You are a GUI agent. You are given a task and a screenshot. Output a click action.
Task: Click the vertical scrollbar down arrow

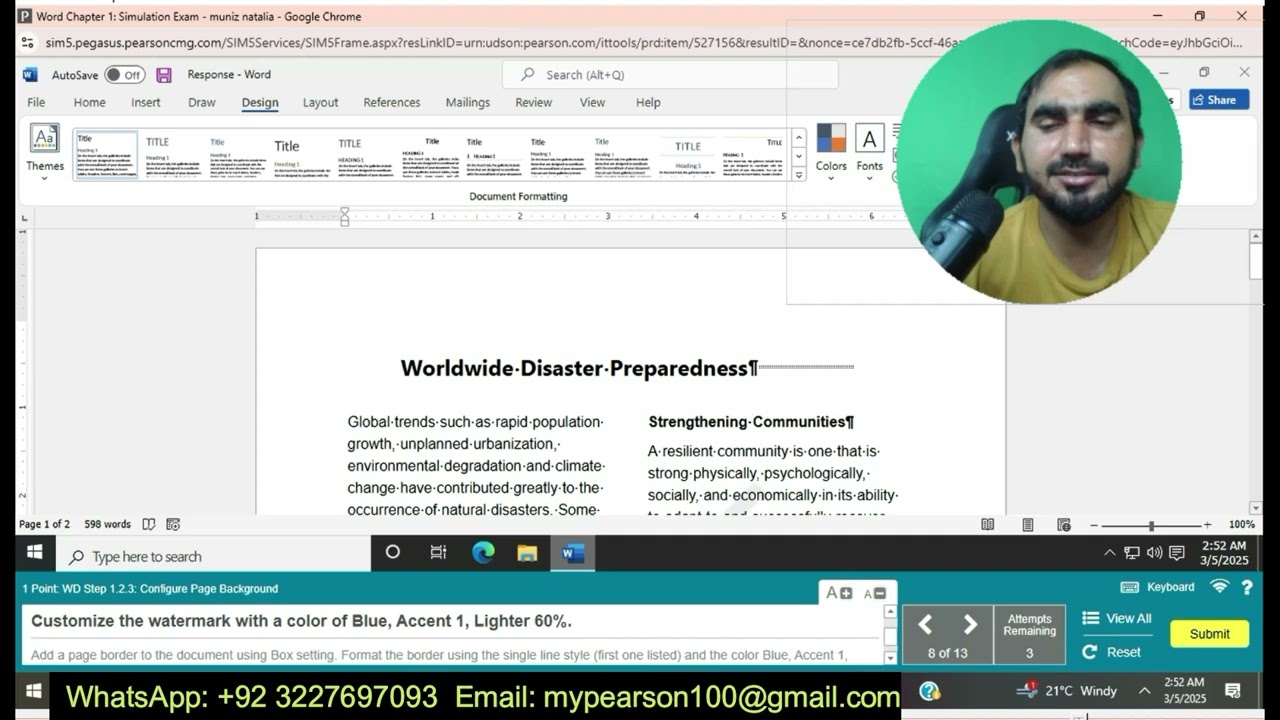pyautogui.click(x=1256, y=508)
